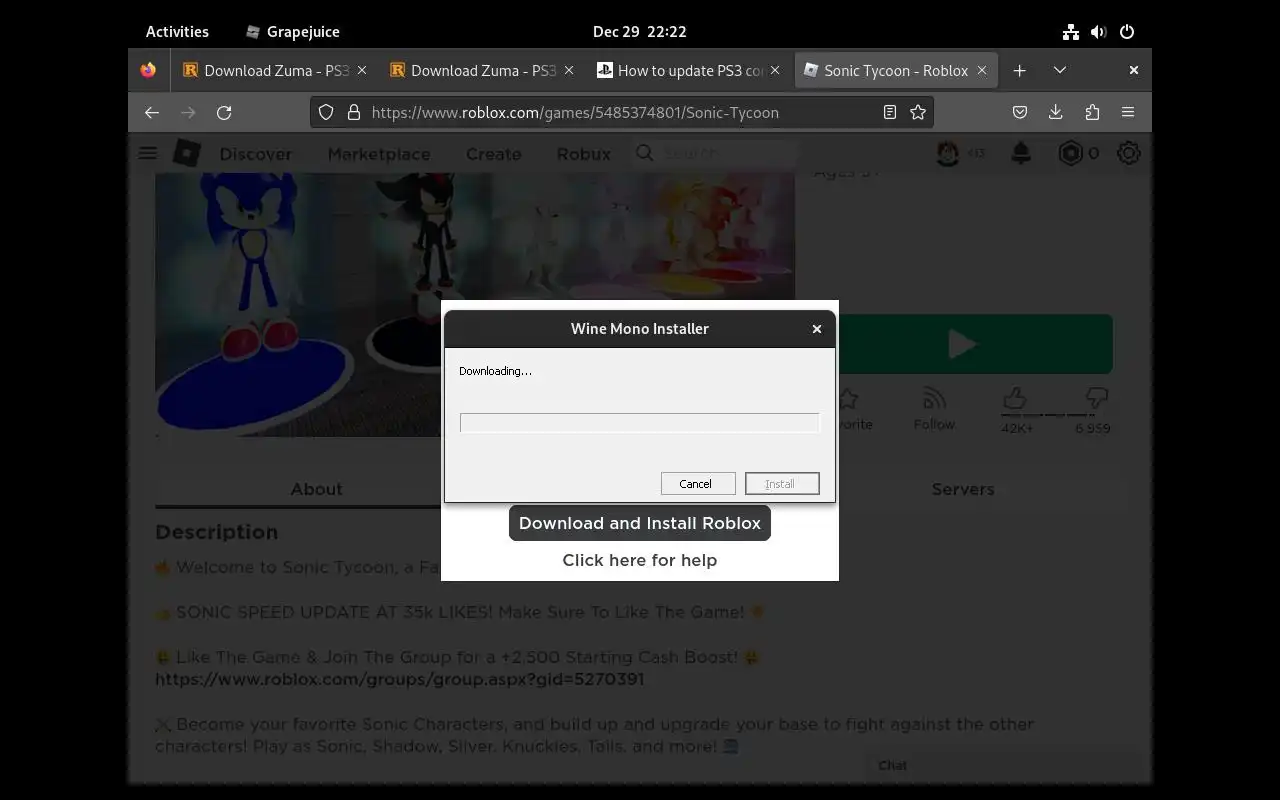Open the Pocket save icon
Image resolution: width=1280 pixels, height=800 pixels.
point(1020,113)
